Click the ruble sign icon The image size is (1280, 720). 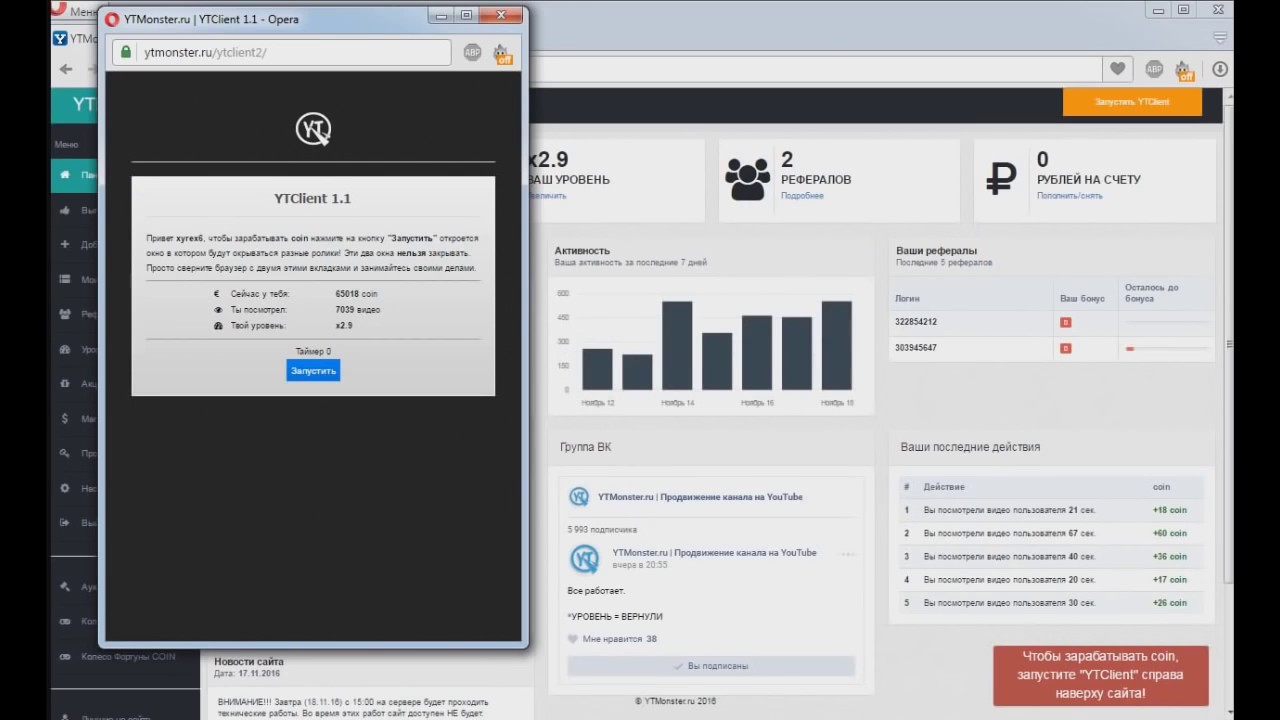tap(1001, 179)
